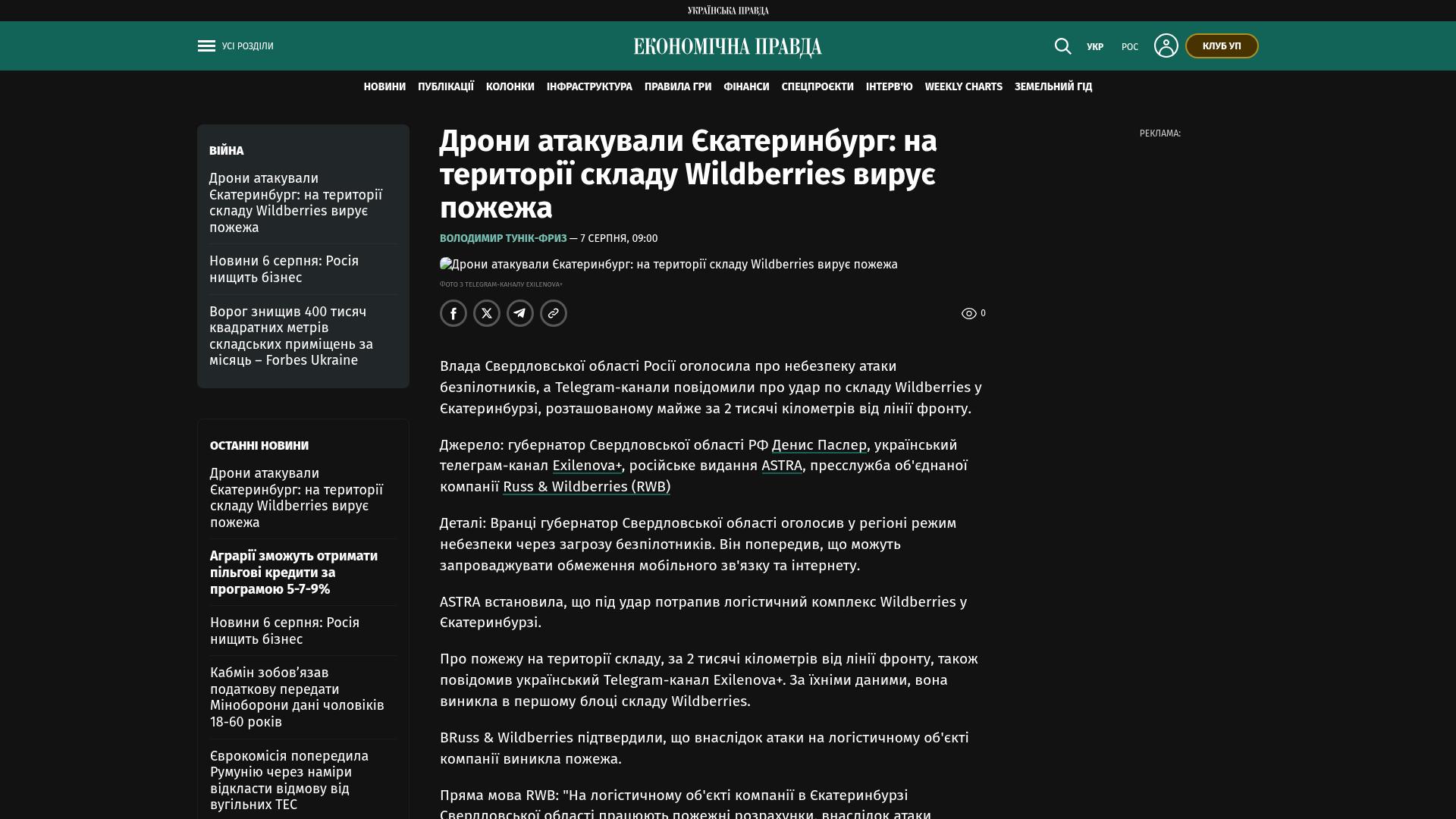Open the ASTRA source link
The image size is (1456, 819).
click(782, 466)
